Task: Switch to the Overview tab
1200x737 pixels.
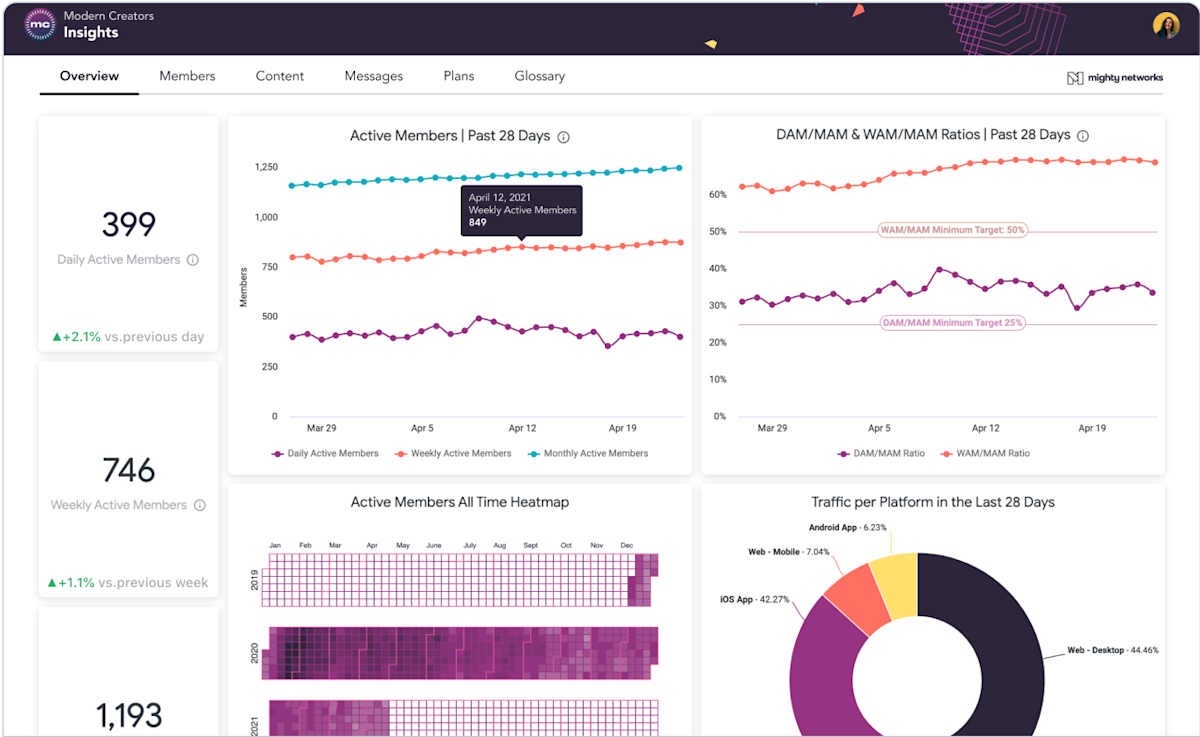Action: pos(89,76)
